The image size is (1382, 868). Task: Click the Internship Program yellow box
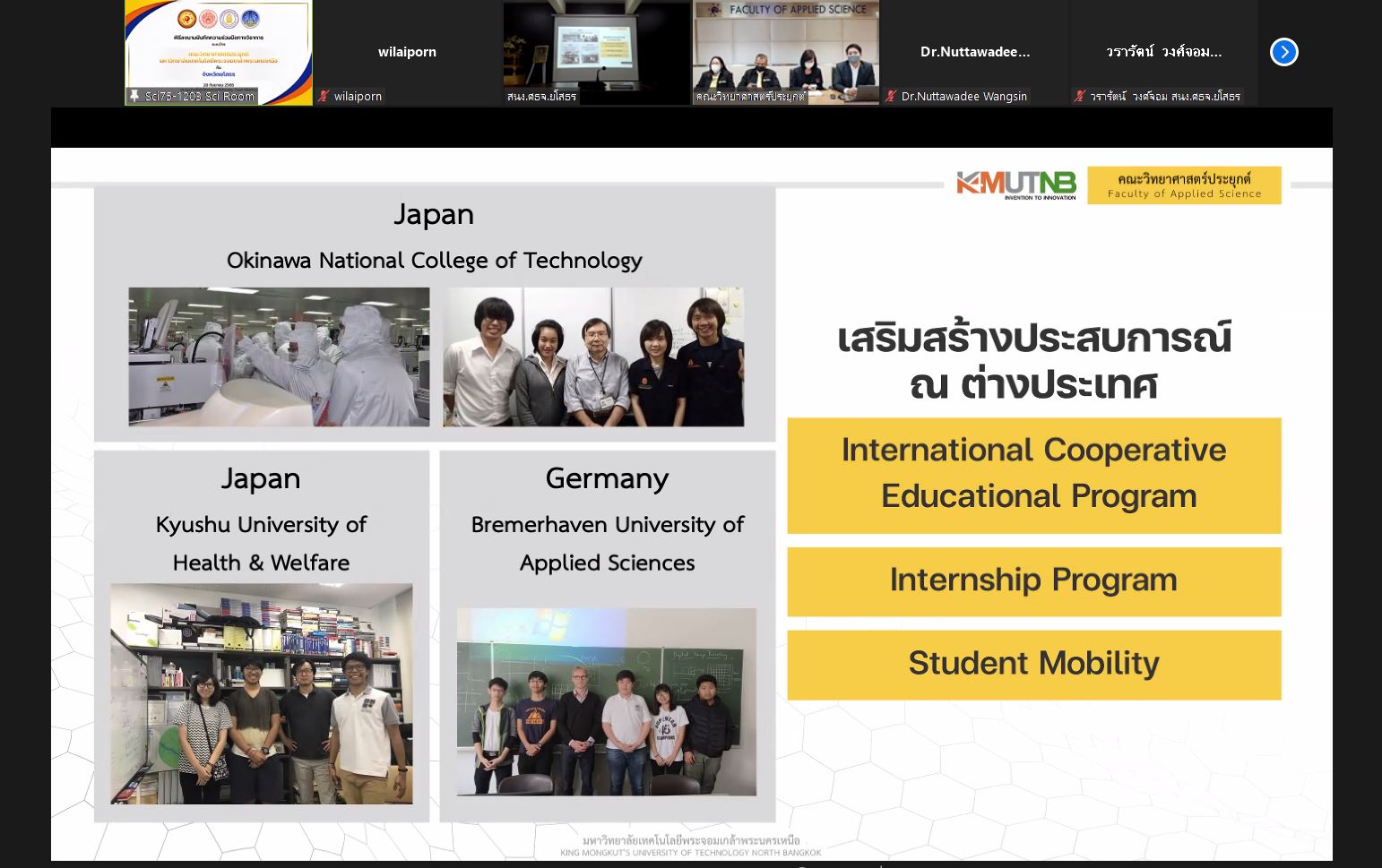tap(1034, 581)
